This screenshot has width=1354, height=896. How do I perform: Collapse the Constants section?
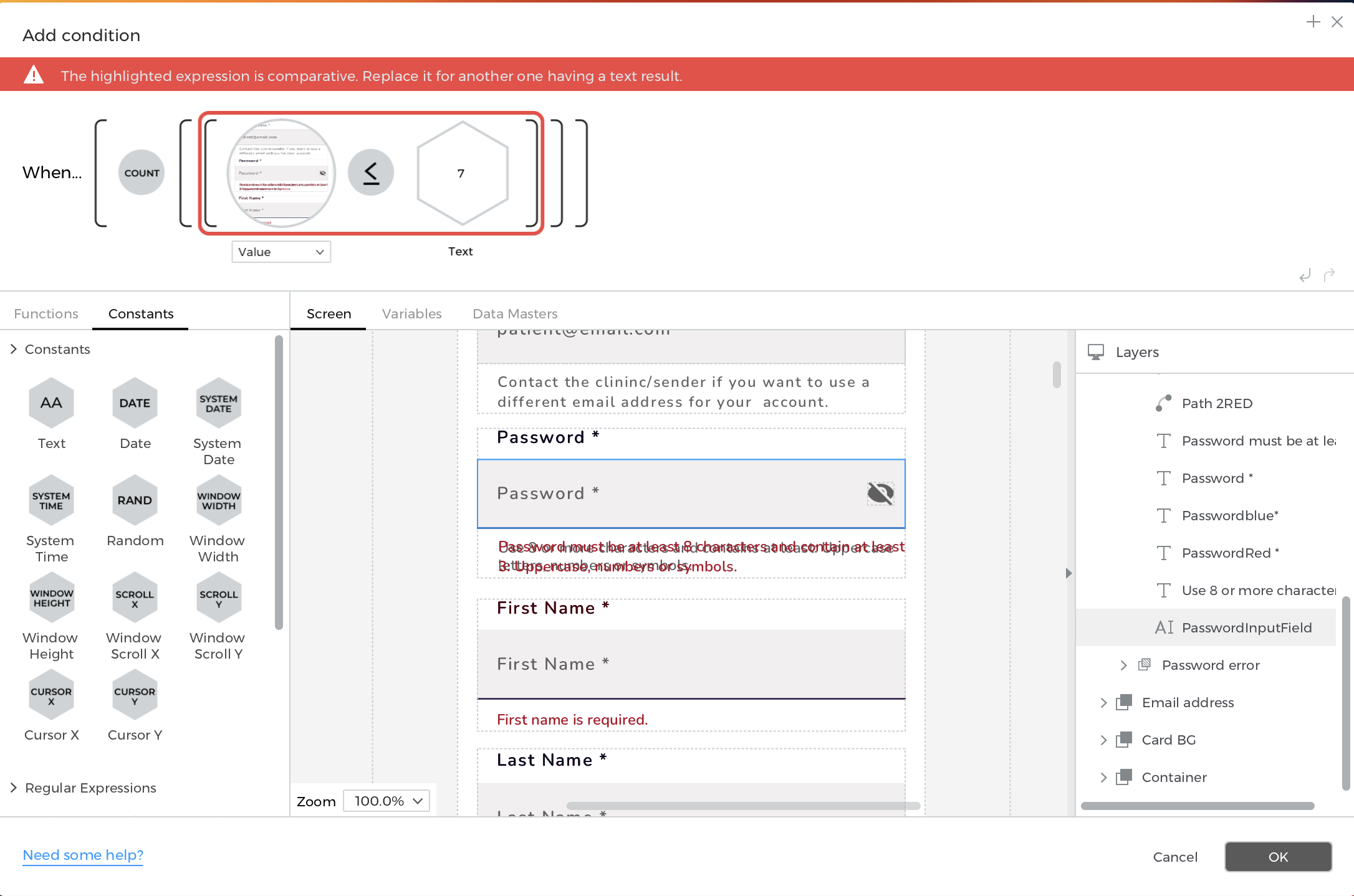[14, 349]
